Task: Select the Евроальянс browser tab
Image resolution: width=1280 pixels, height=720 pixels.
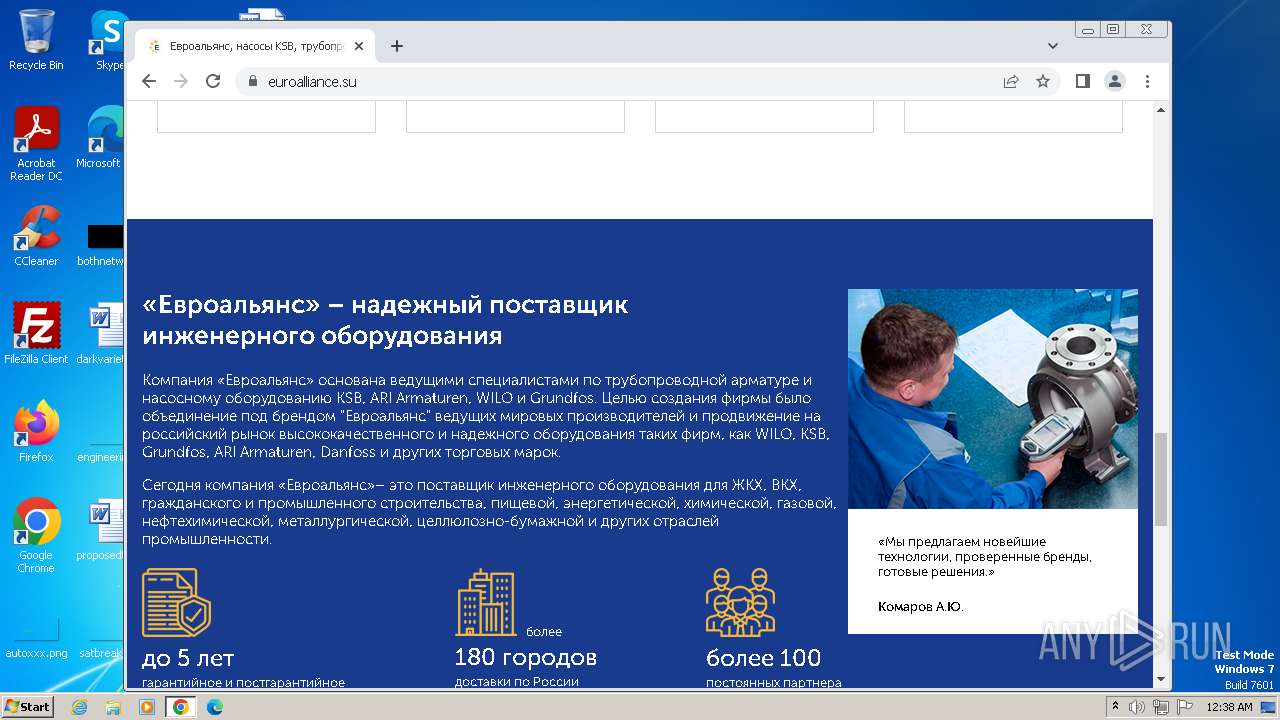Action: [x=255, y=46]
